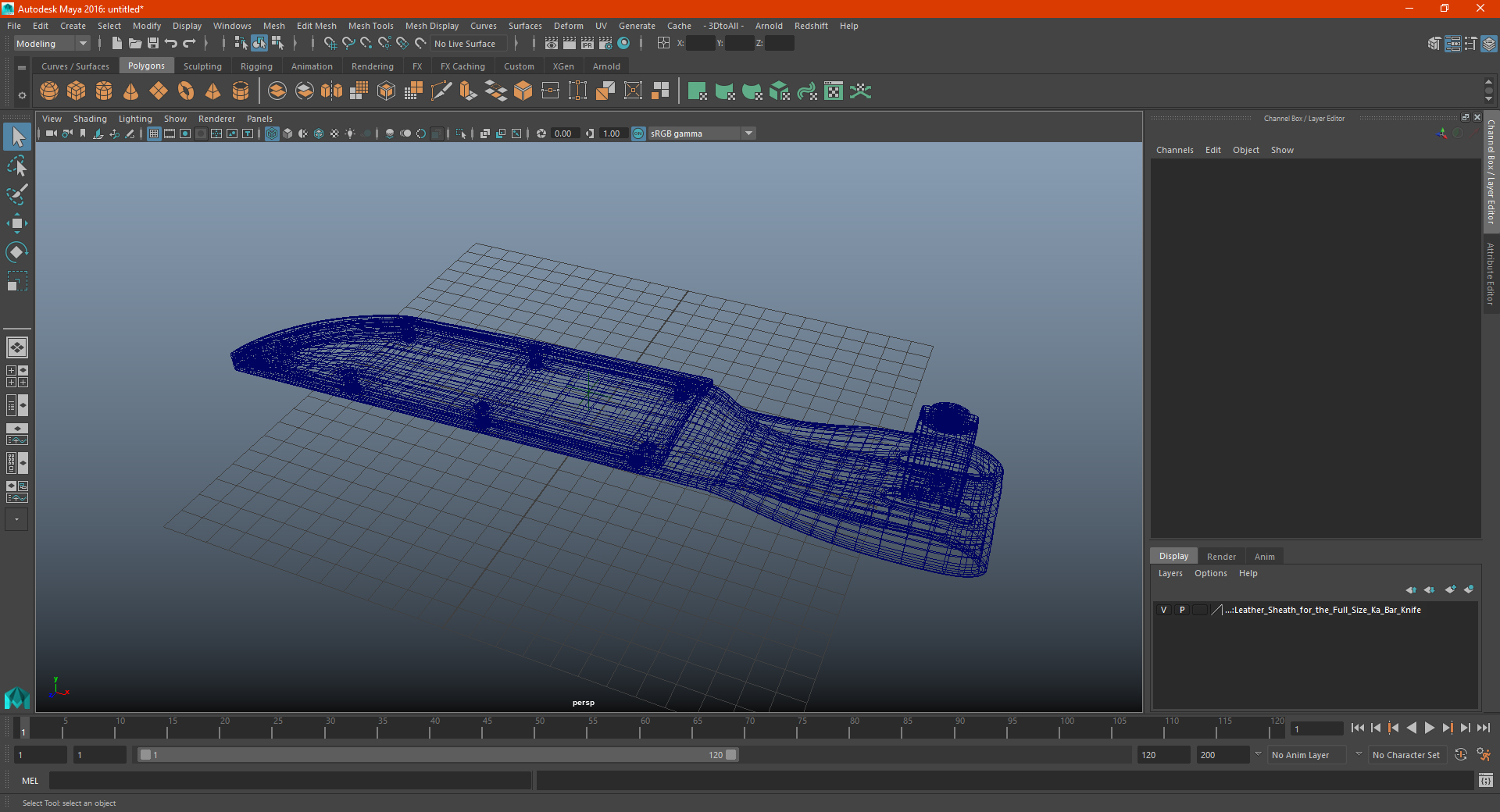Open the Render View window icon
Viewport: 1500px width, 812px height.
pyautogui.click(x=552, y=44)
